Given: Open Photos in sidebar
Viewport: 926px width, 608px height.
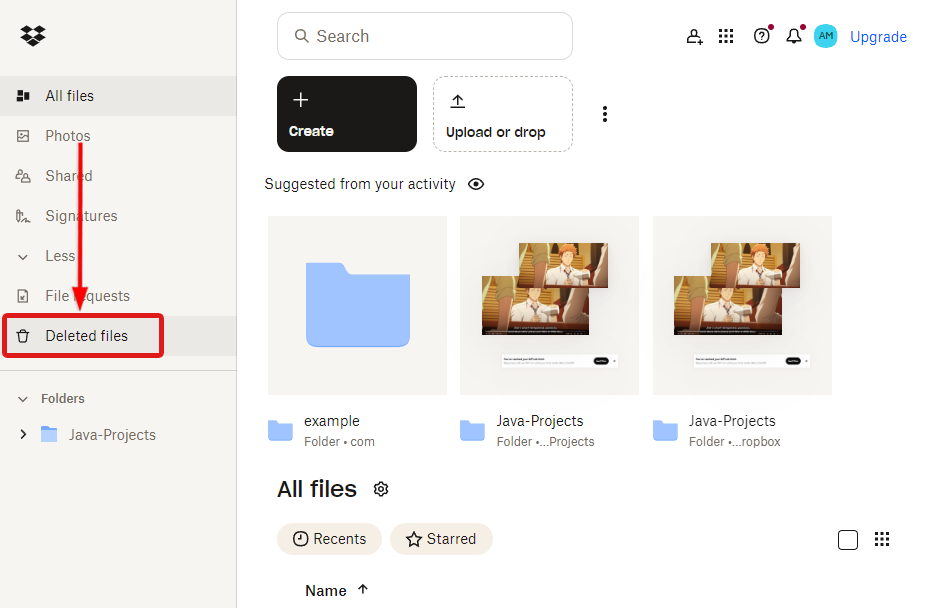Looking at the screenshot, I should tap(118, 136).
